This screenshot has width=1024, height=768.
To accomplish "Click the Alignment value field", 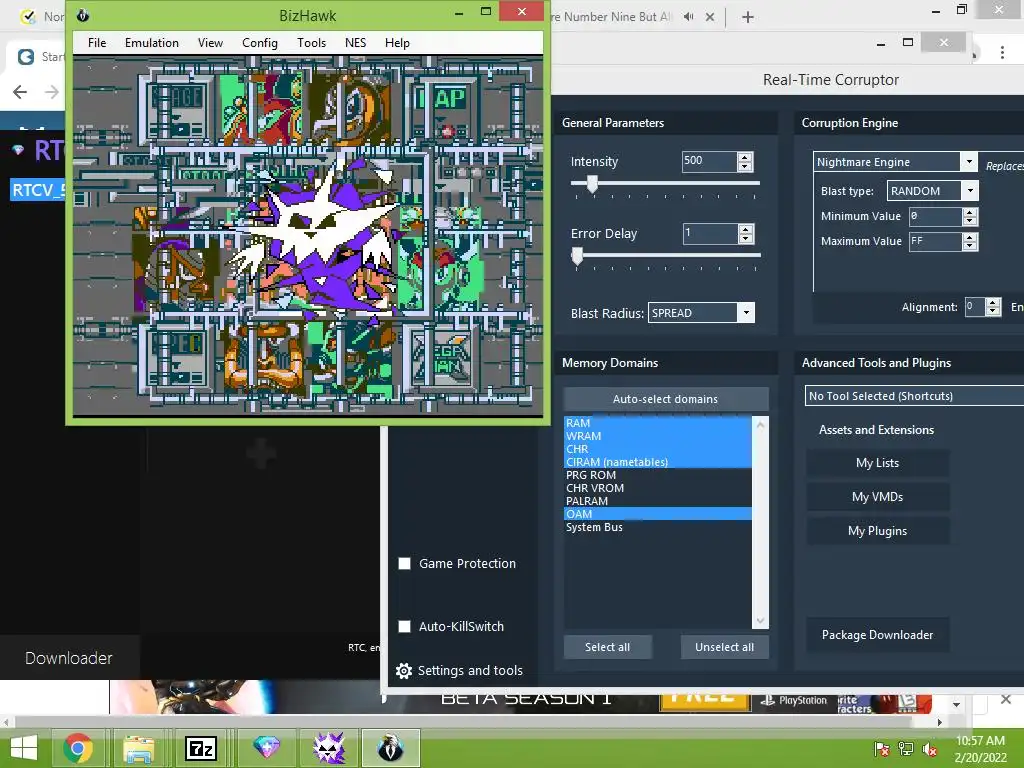I will coord(975,307).
